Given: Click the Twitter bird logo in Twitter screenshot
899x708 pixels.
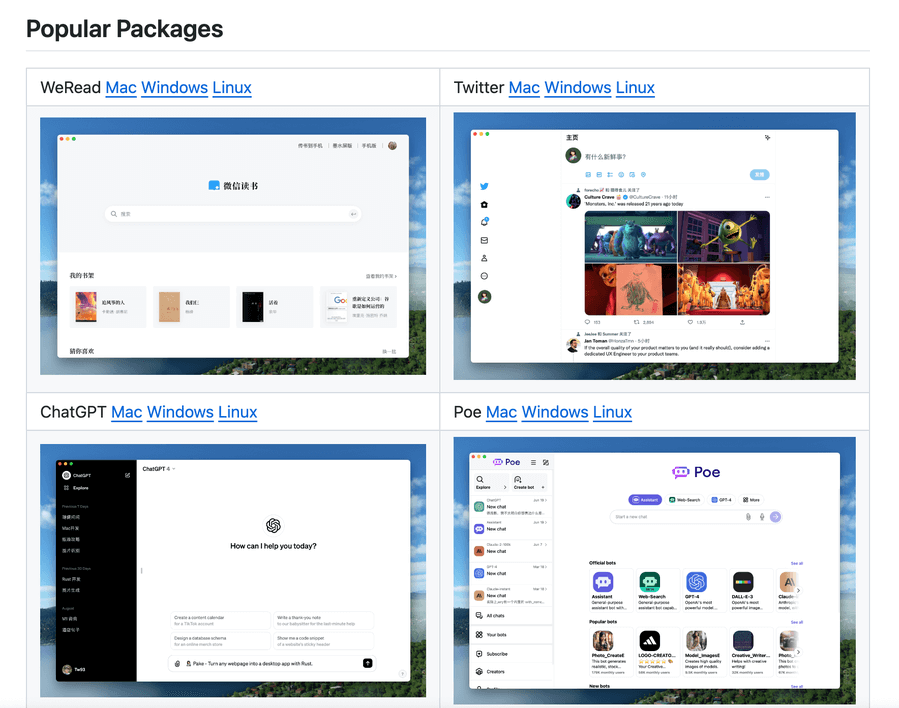Looking at the screenshot, I should pos(484,186).
